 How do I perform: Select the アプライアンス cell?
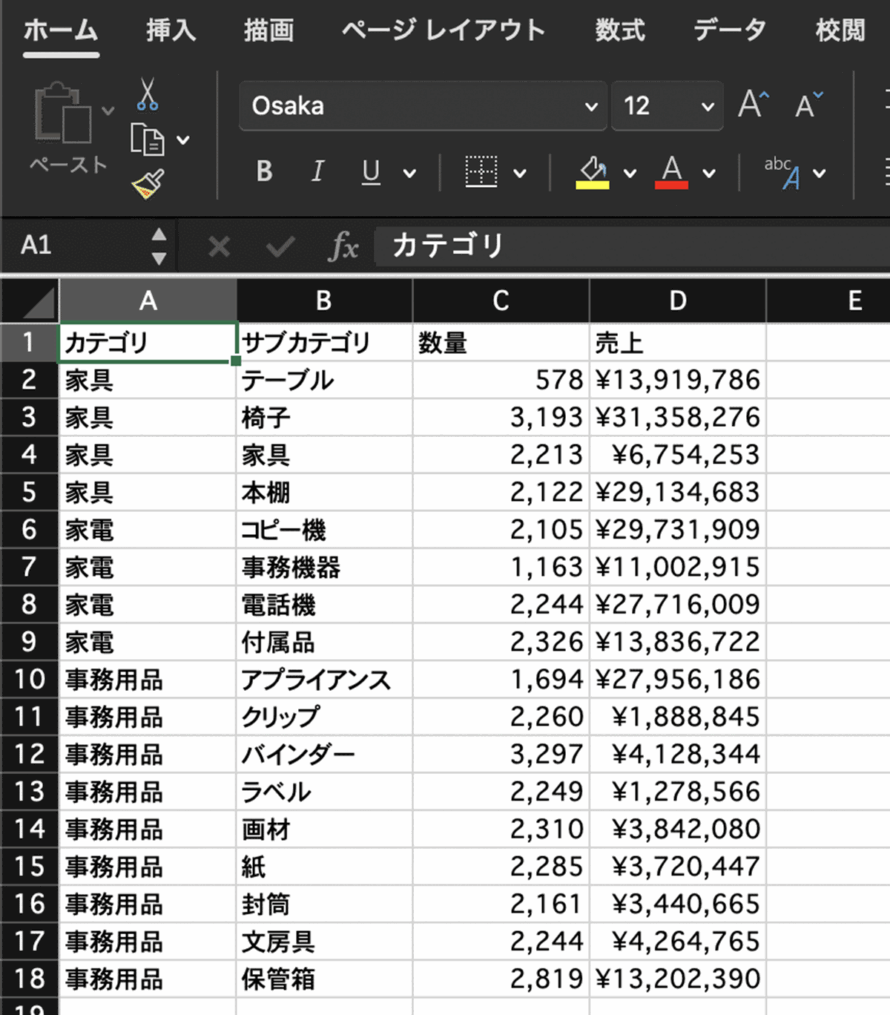pos(324,679)
